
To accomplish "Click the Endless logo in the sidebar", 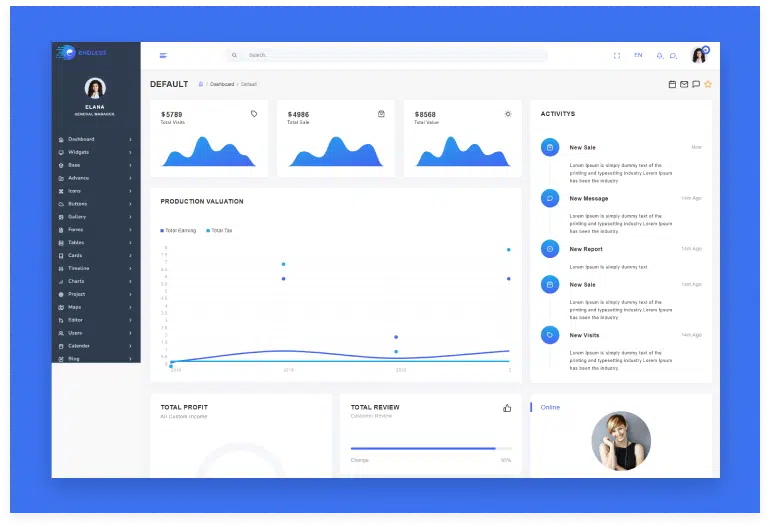I will [x=82, y=53].
